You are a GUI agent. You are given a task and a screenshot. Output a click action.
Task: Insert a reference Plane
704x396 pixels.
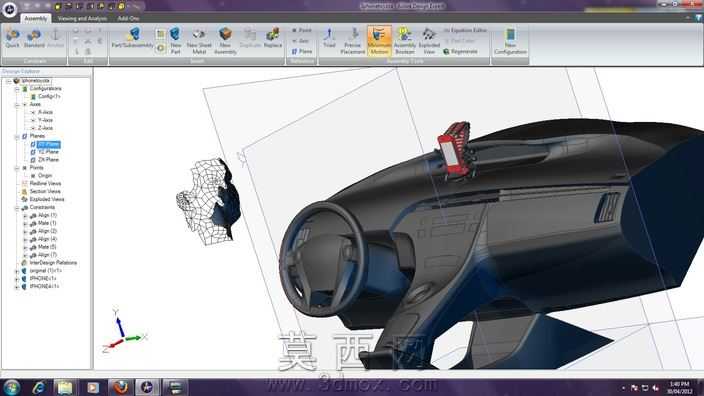302,52
